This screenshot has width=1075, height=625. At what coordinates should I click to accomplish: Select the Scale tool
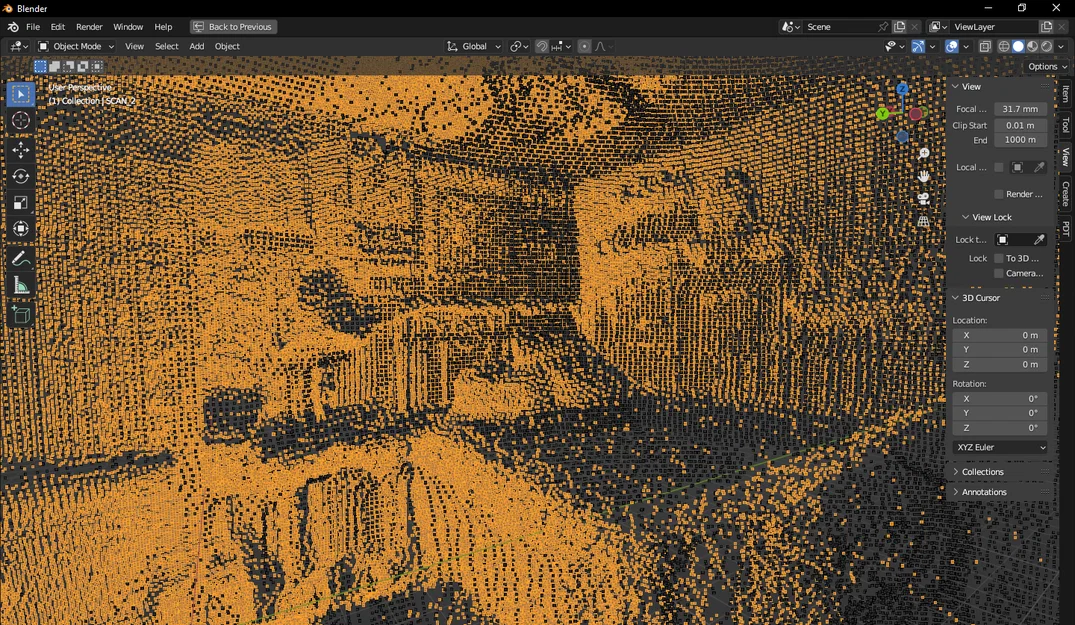tap(21, 203)
